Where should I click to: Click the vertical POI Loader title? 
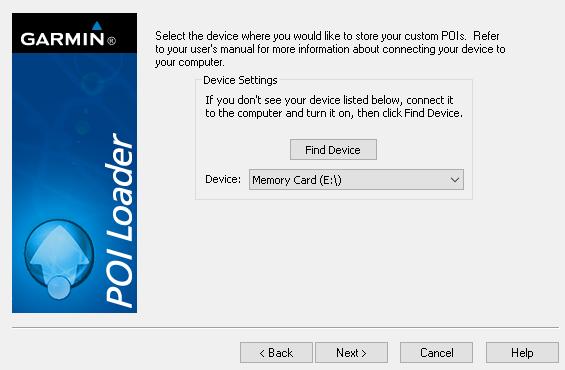point(120,220)
